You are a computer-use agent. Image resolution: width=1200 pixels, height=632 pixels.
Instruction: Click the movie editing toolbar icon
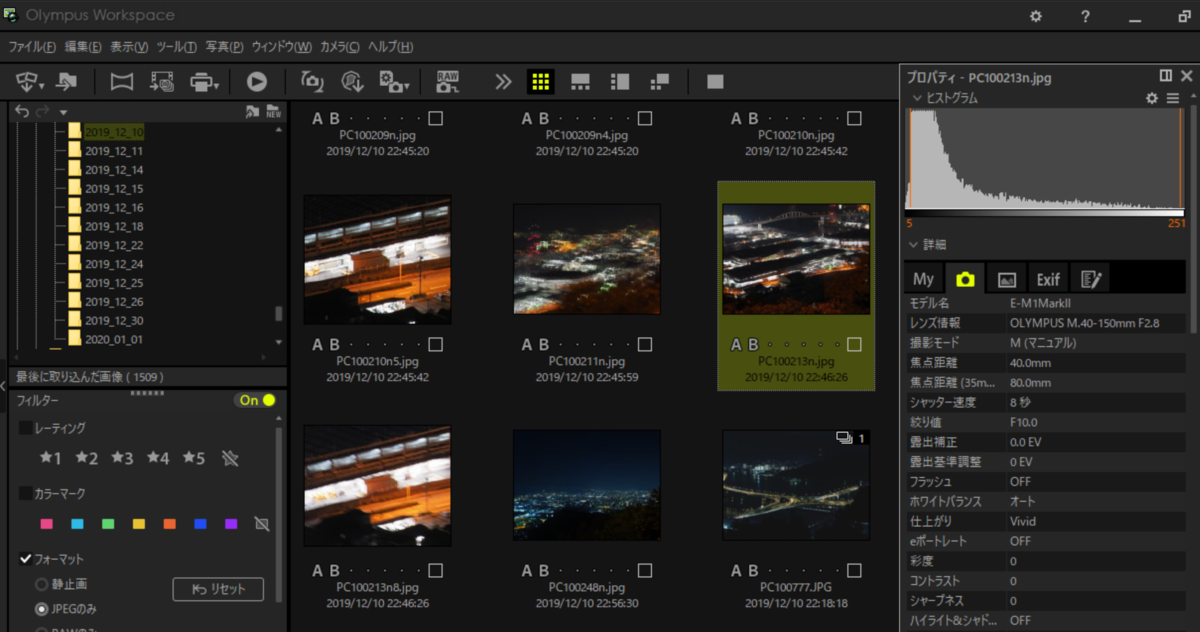[161, 82]
